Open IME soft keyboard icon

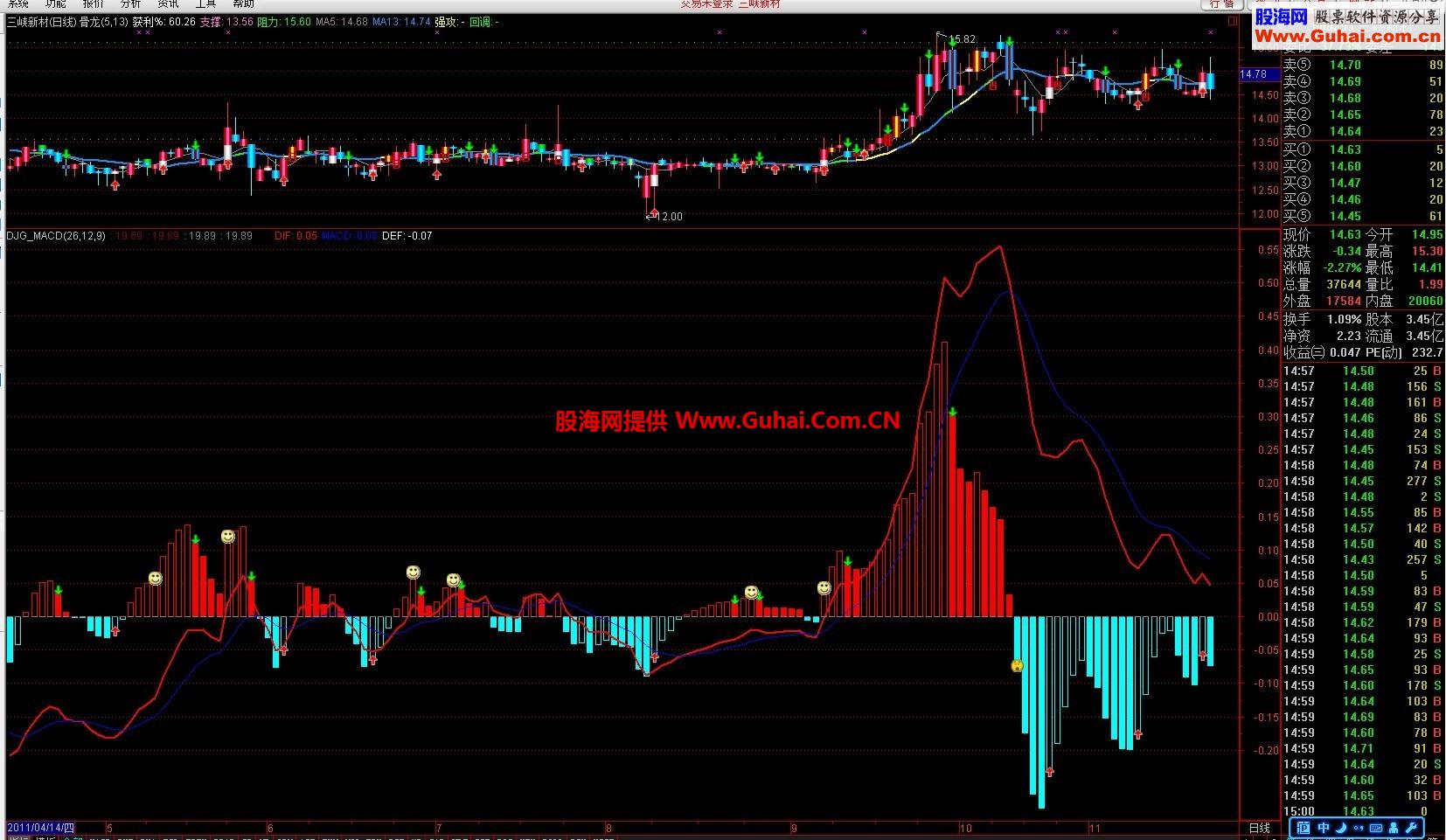click(x=1375, y=828)
